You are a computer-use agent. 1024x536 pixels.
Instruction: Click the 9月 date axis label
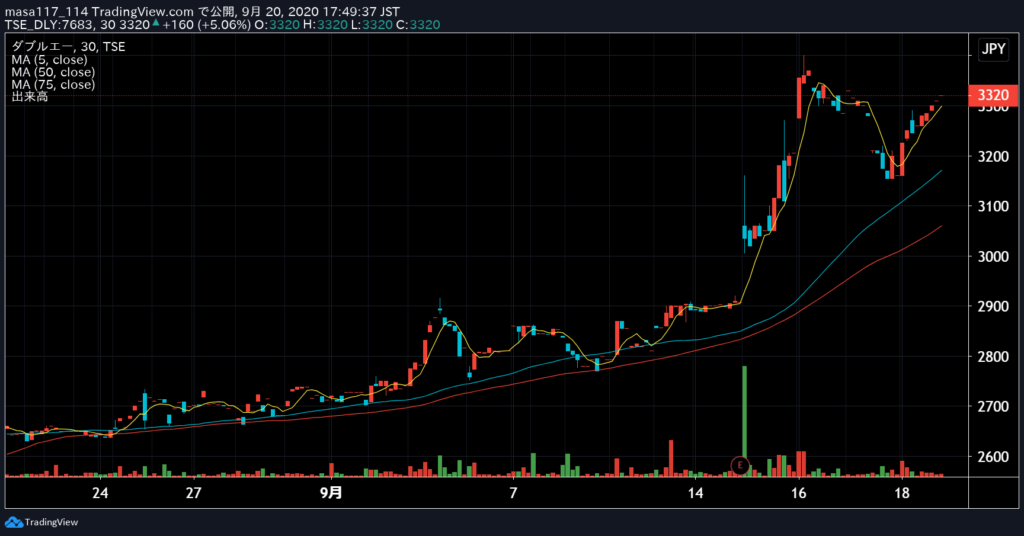click(331, 493)
